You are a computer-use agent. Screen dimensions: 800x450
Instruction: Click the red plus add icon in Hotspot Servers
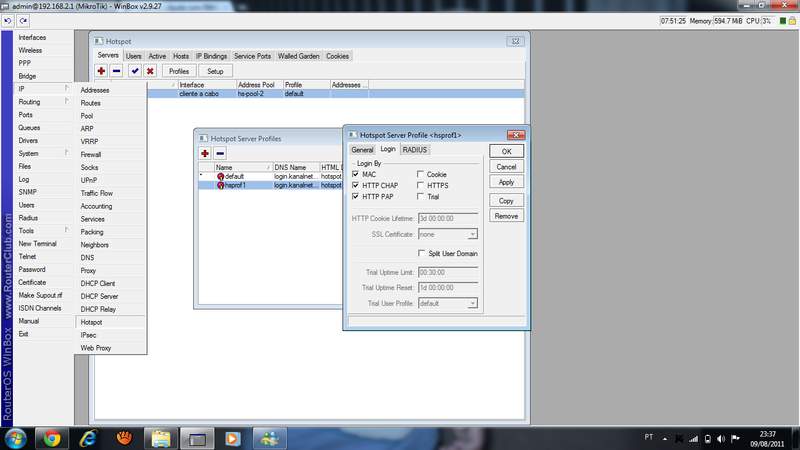tap(101, 71)
